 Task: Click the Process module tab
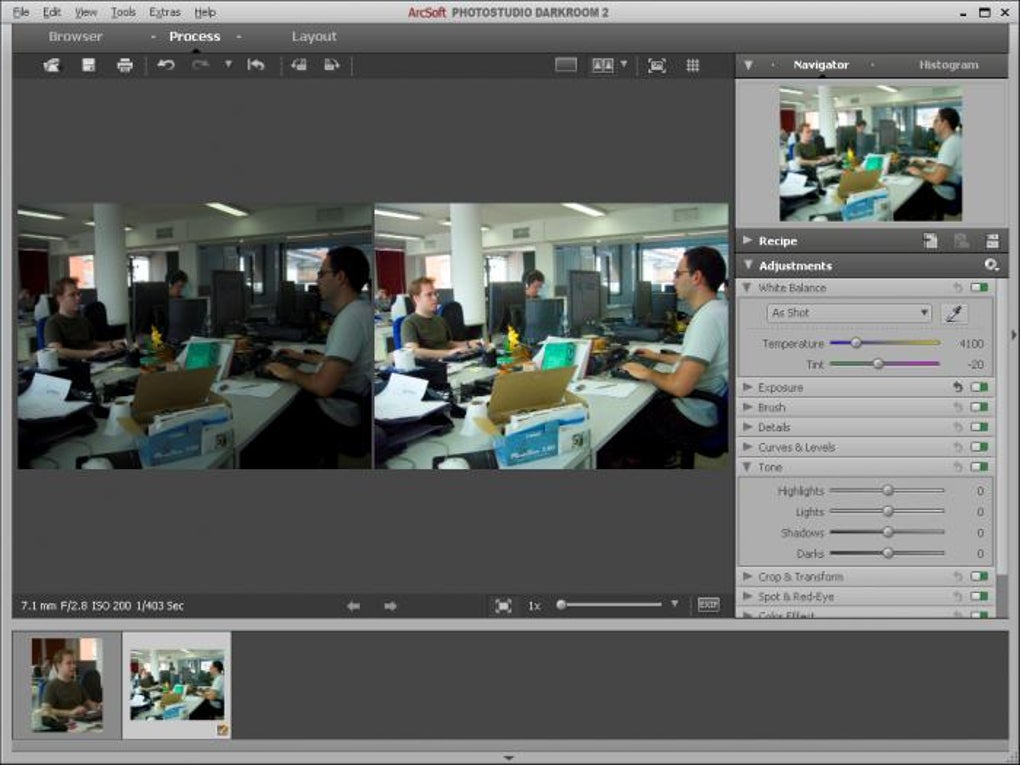pos(195,37)
